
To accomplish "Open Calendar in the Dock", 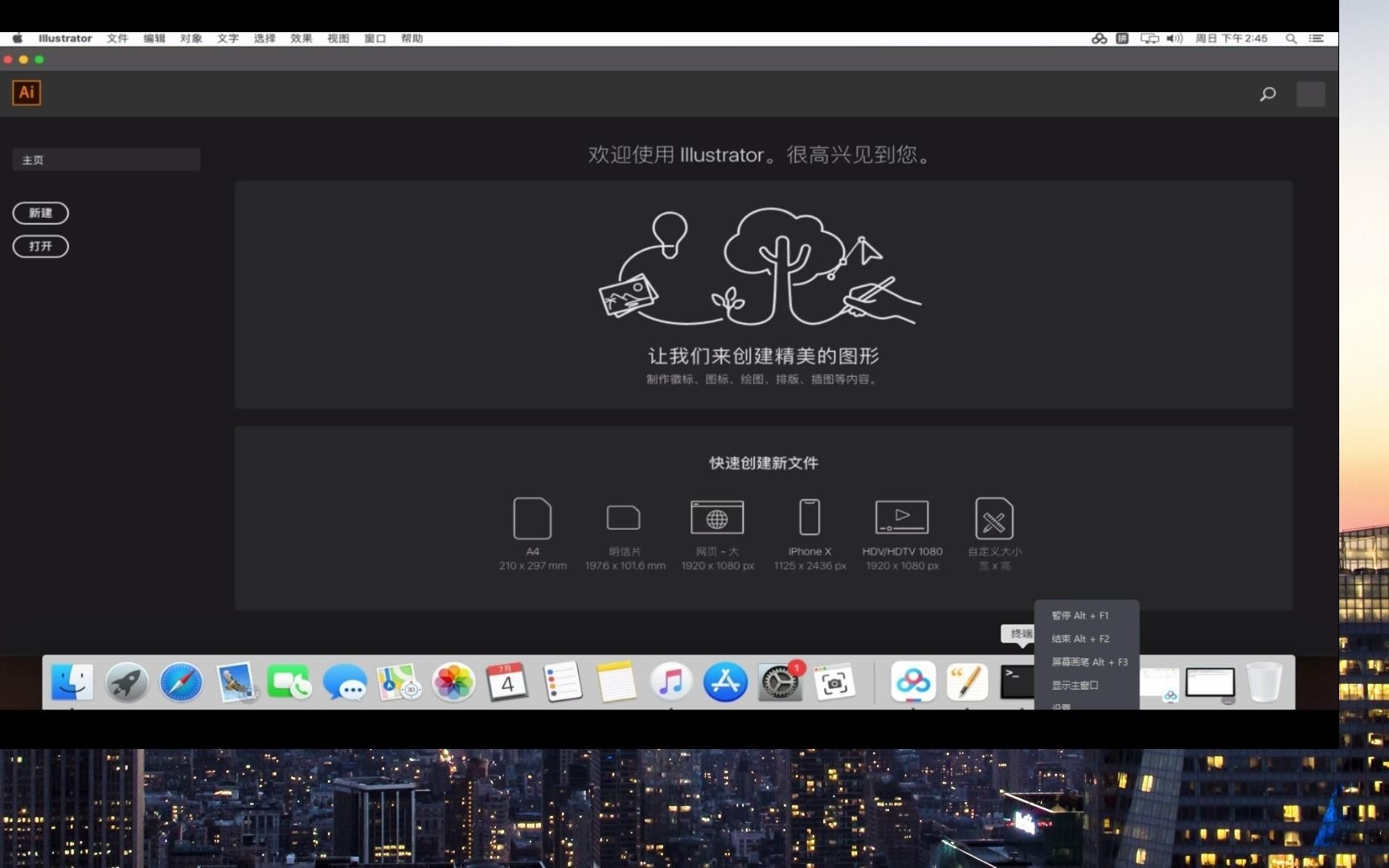I will [x=507, y=682].
